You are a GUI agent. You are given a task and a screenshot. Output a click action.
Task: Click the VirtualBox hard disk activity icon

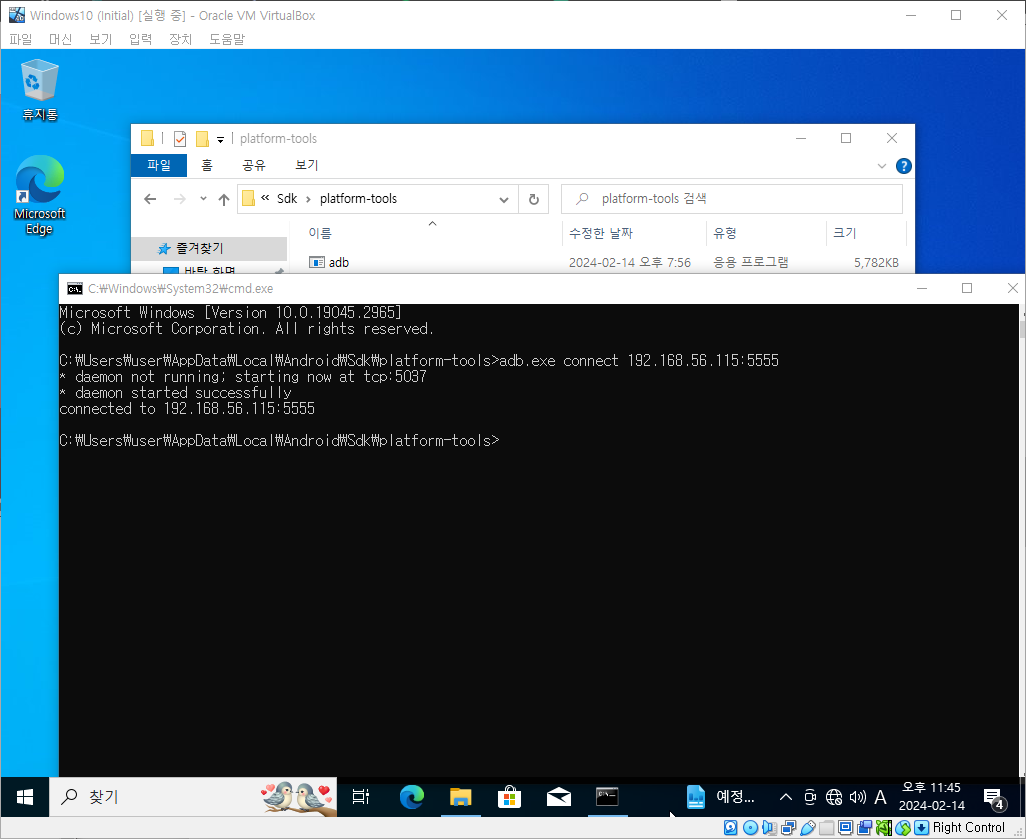tap(731, 827)
